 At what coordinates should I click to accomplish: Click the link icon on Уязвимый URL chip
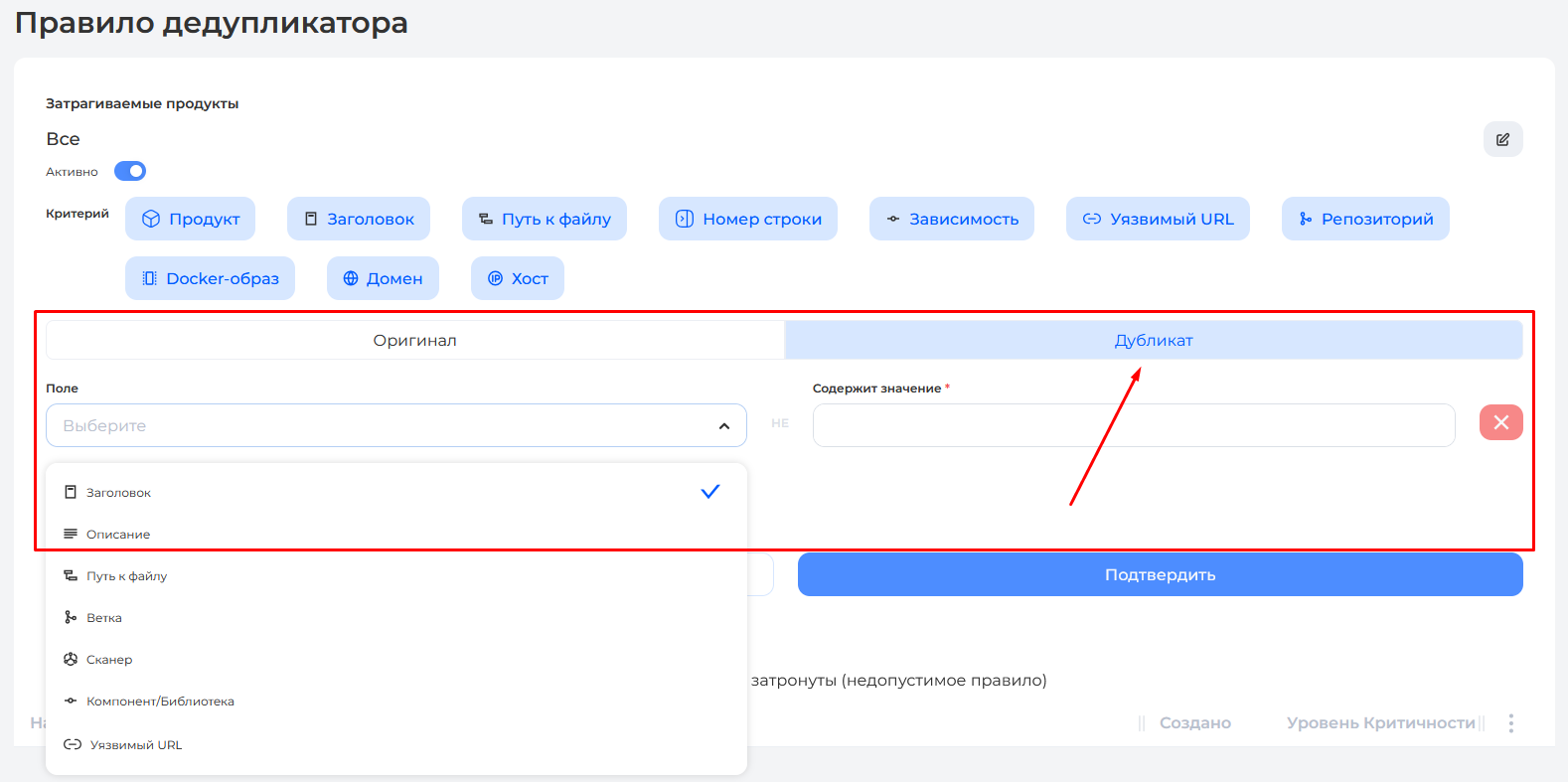point(1091,219)
